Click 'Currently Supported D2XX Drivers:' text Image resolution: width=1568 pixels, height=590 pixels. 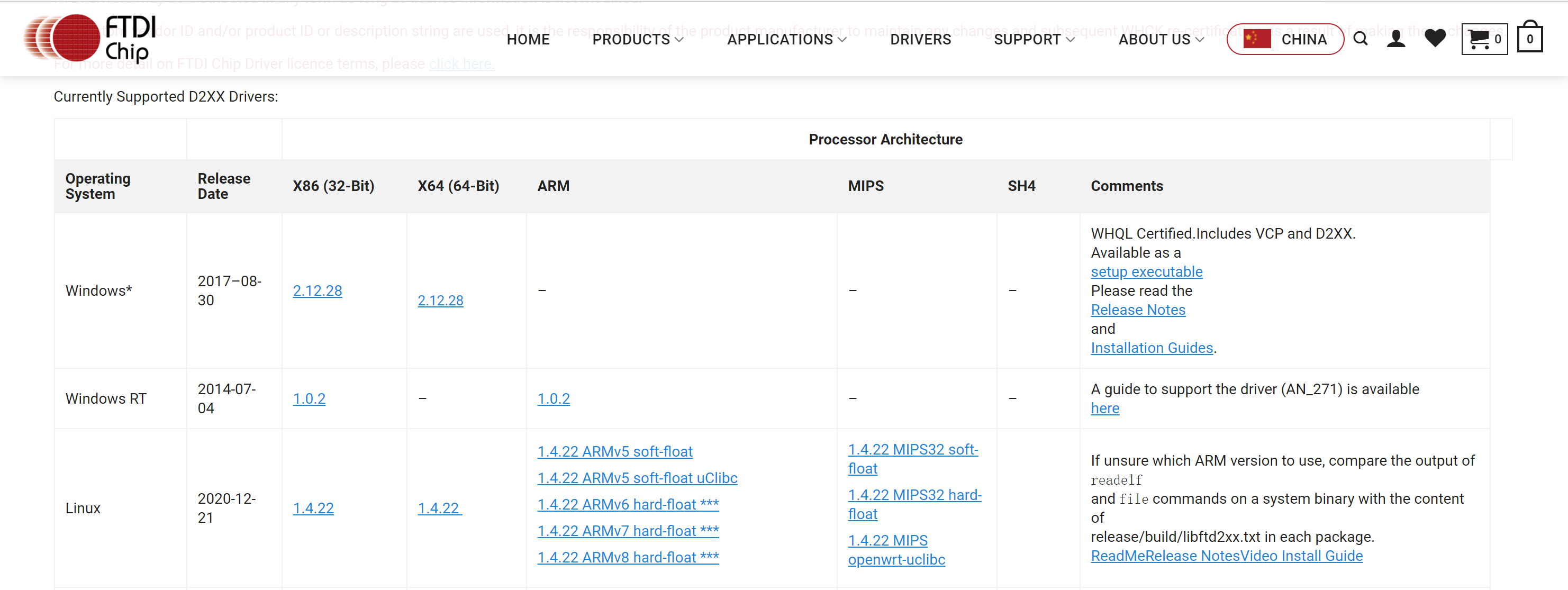pos(166,97)
